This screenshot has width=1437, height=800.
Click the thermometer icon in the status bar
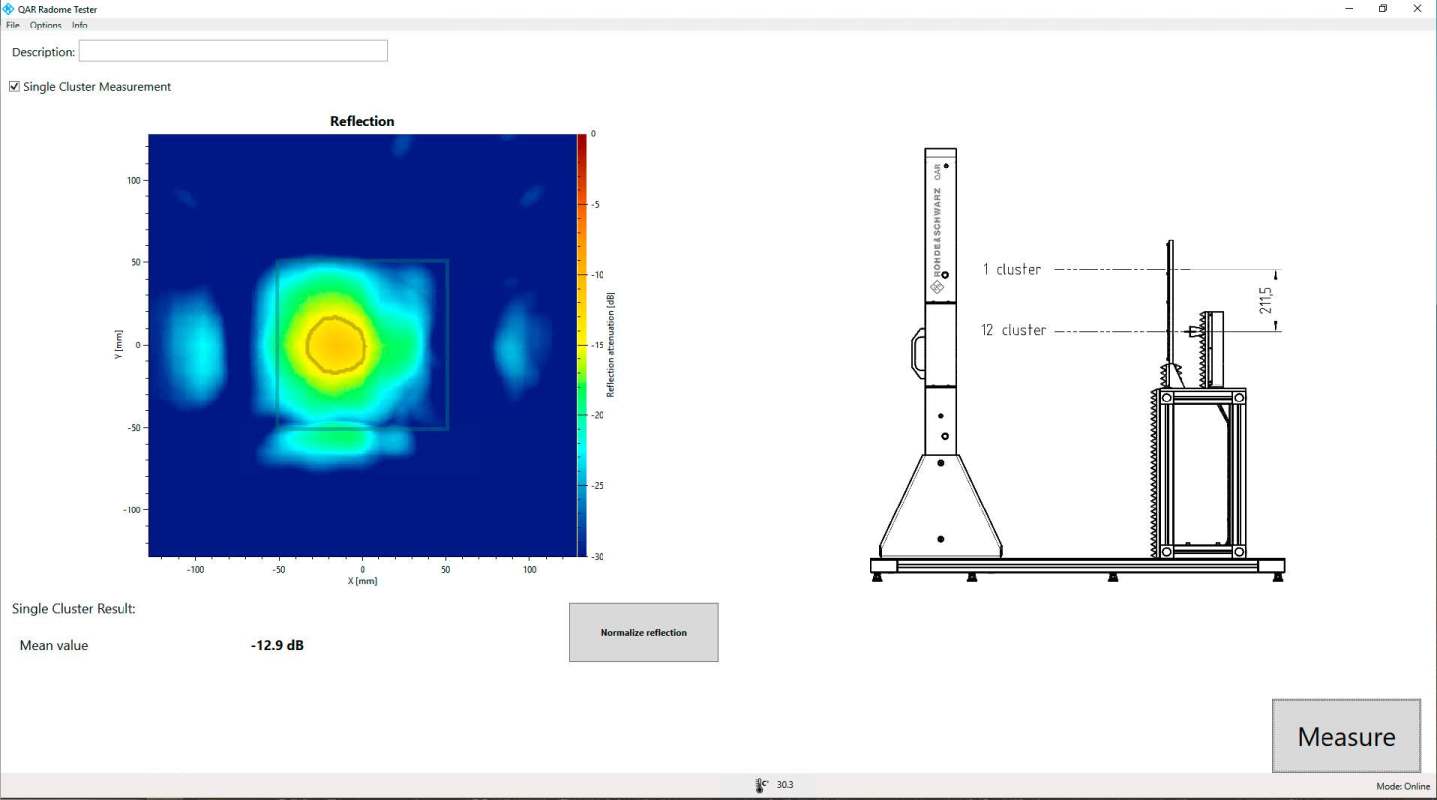[760, 786]
